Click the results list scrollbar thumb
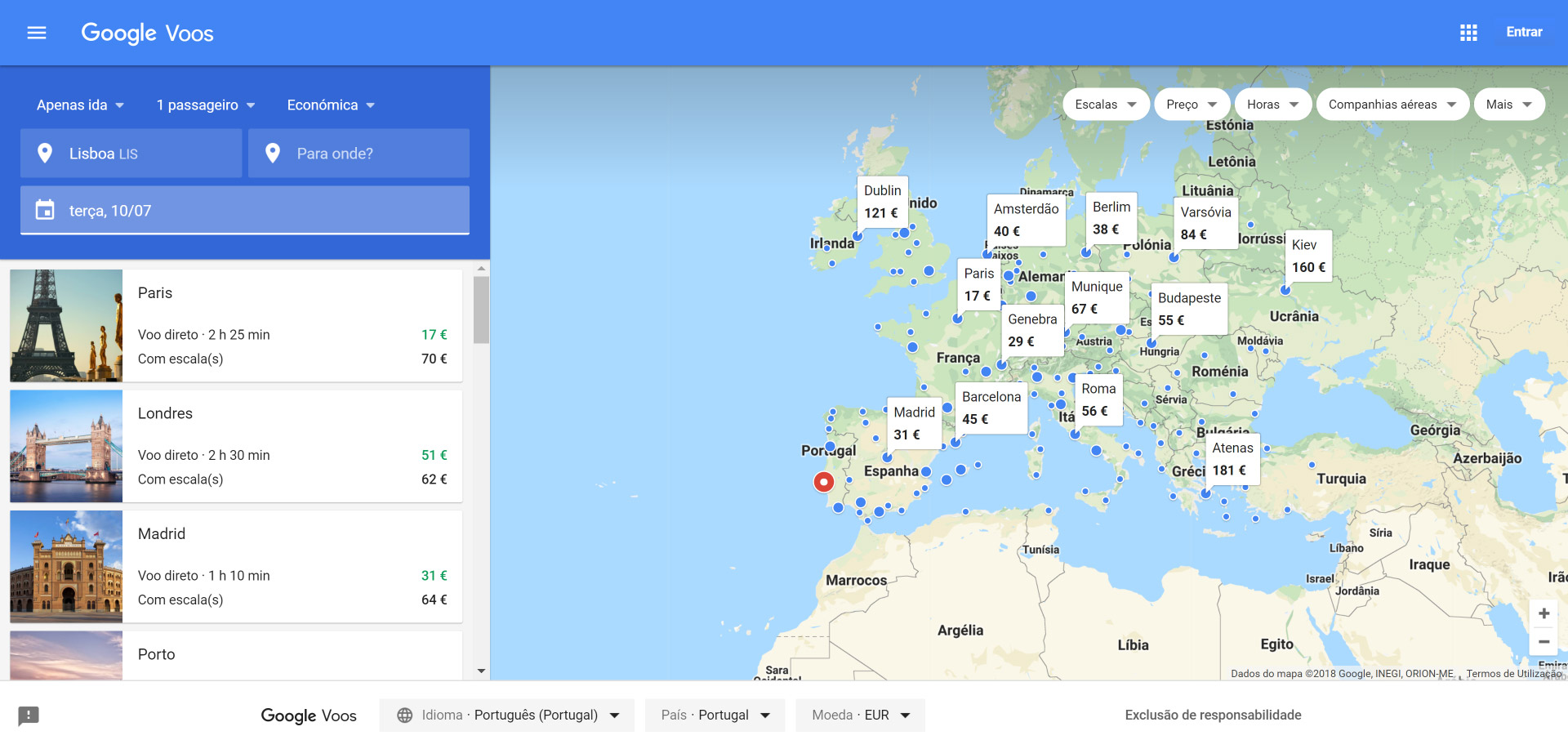This screenshot has width=1568, height=749. point(481,310)
